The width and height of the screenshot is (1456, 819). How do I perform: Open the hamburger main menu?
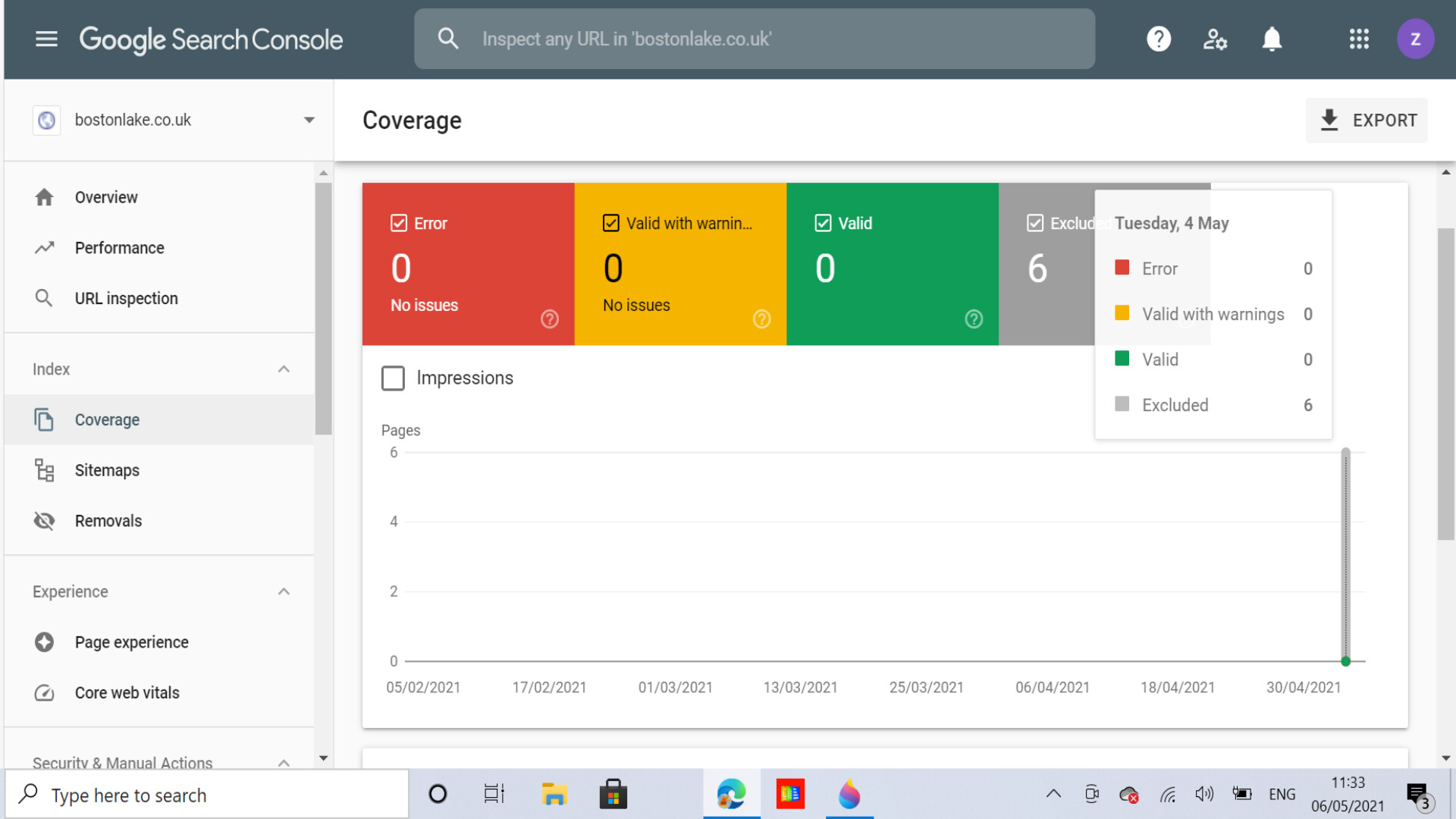tap(46, 39)
